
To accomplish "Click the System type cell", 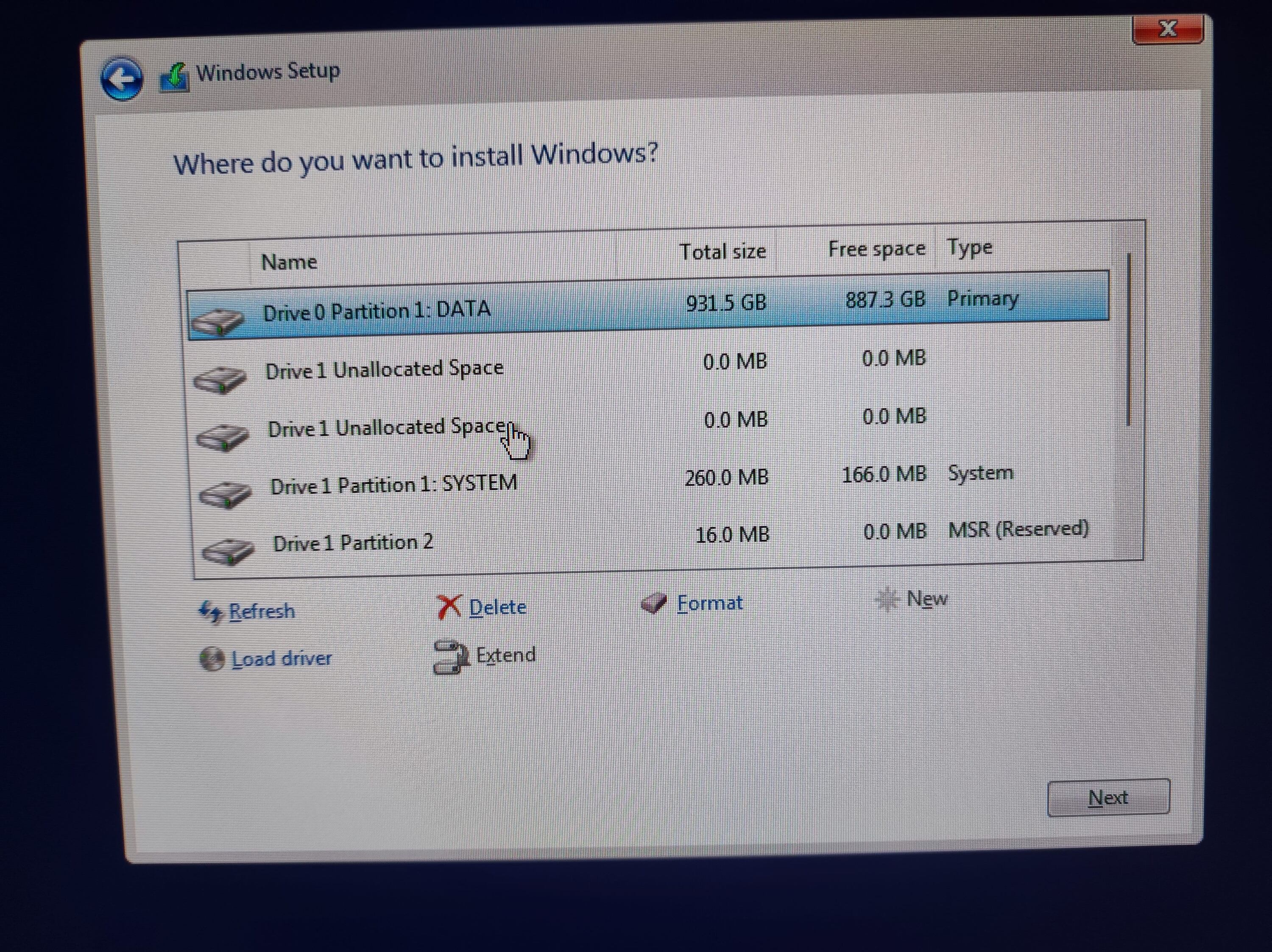I will (x=980, y=473).
